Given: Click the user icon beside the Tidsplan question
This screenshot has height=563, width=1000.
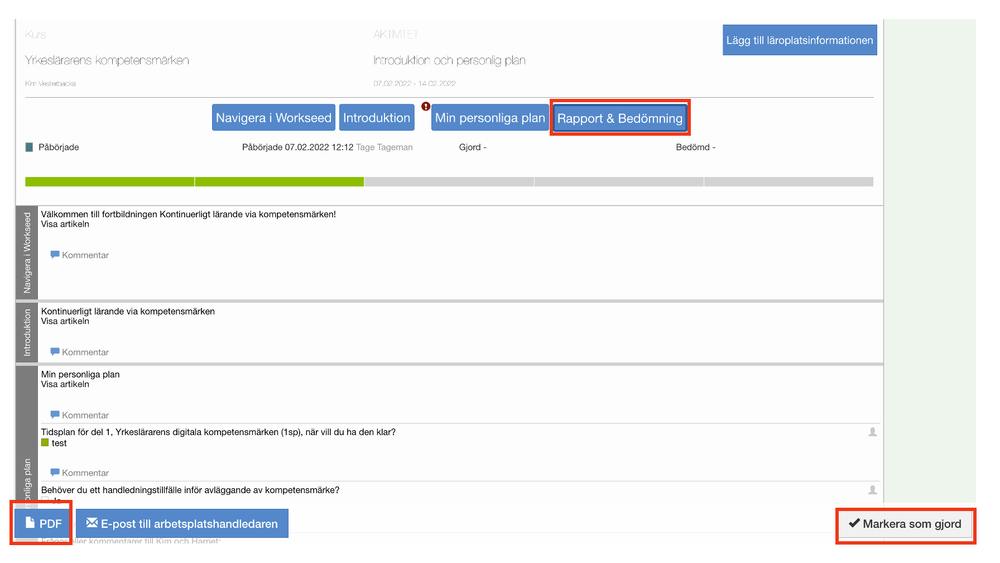Looking at the screenshot, I should (872, 432).
